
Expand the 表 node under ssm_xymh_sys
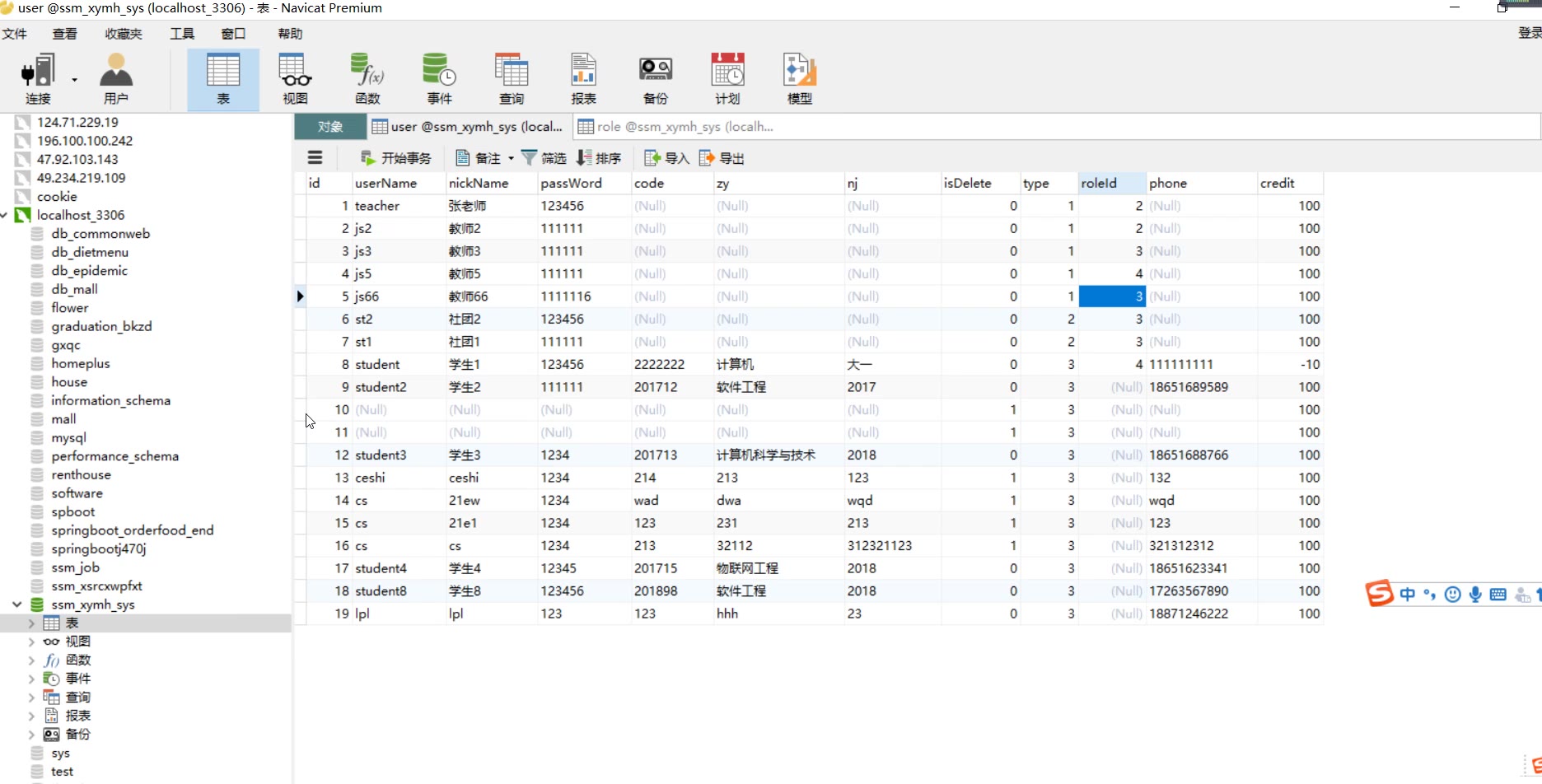pos(31,623)
